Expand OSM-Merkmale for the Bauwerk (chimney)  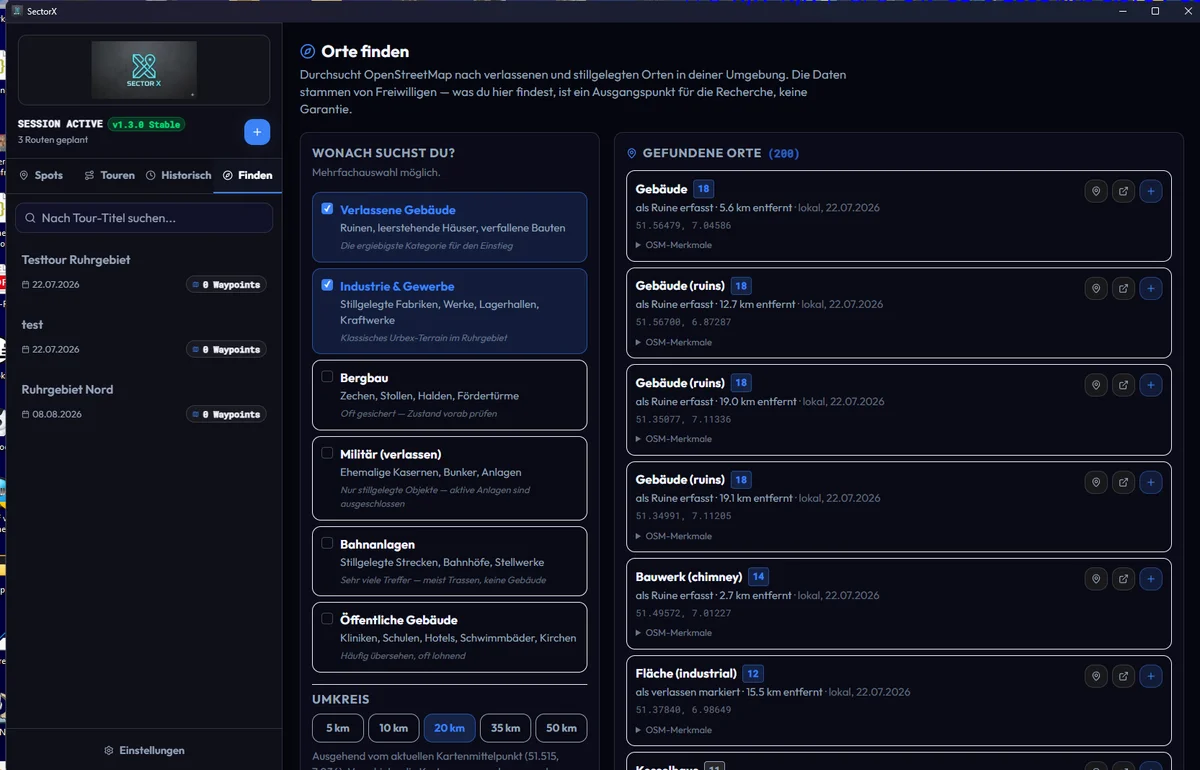pyautogui.click(x=674, y=633)
